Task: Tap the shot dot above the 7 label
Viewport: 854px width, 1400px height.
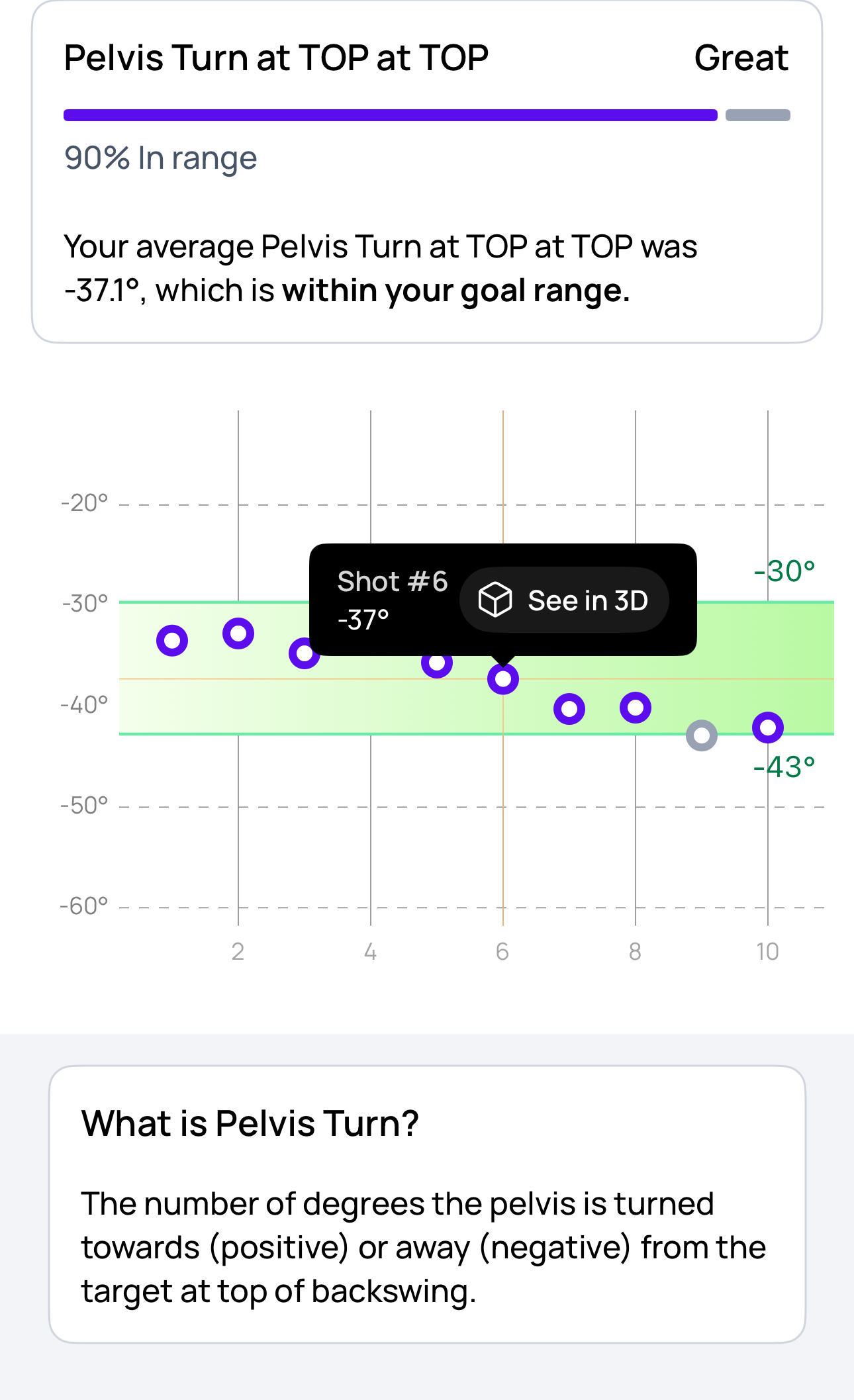Action: (569, 708)
